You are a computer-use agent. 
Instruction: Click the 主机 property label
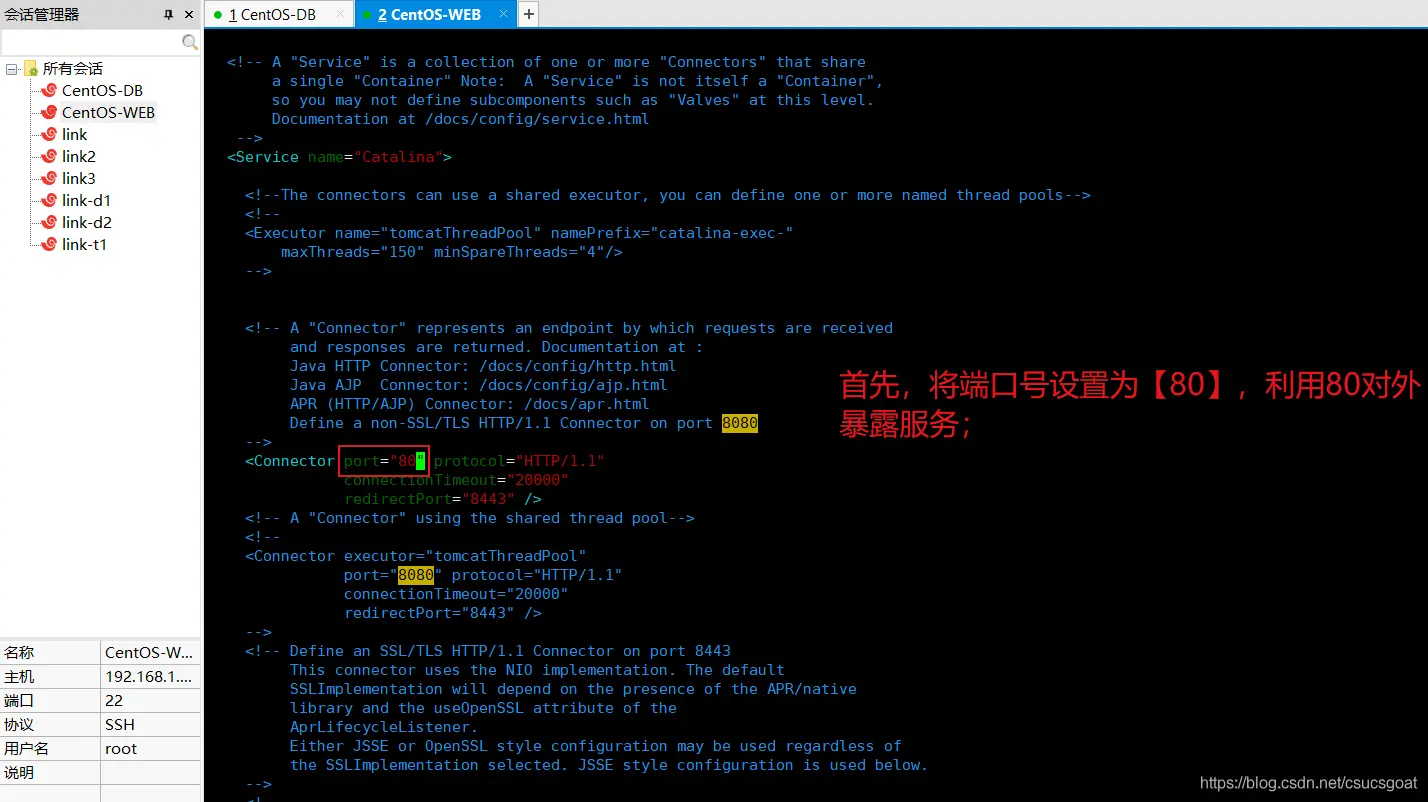[x=19, y=676]
